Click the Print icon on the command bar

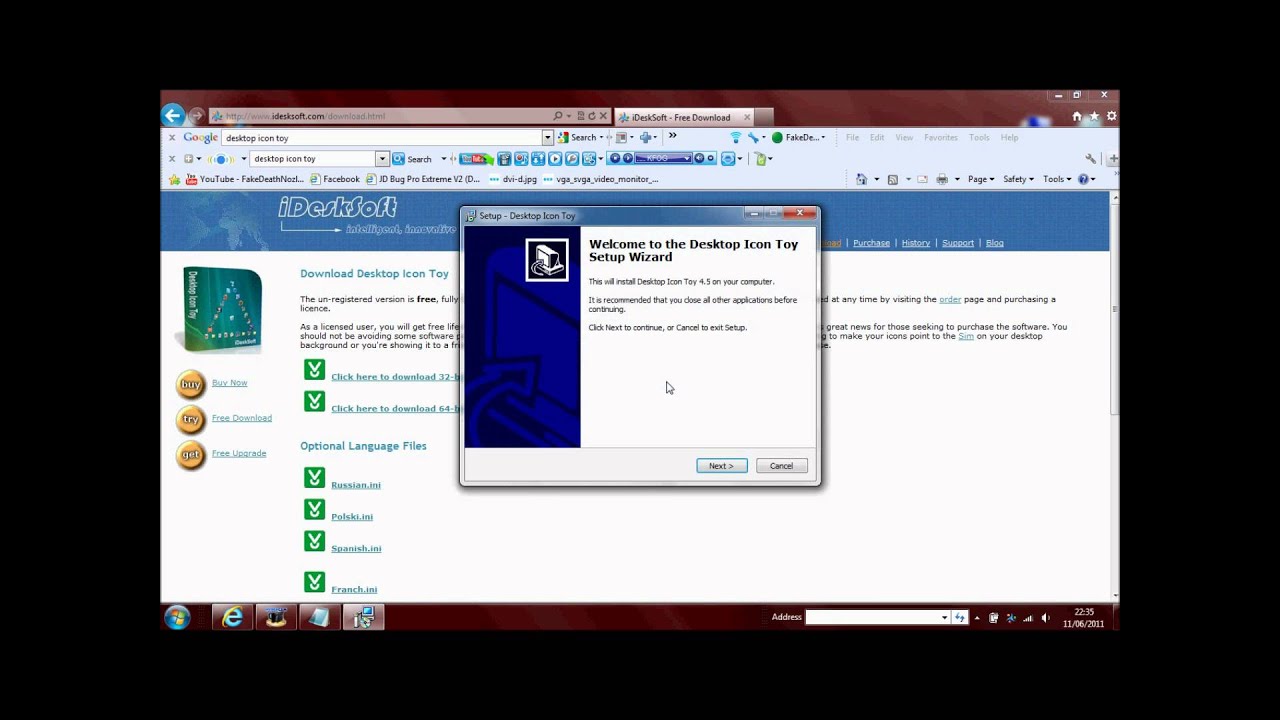(942, 178)
